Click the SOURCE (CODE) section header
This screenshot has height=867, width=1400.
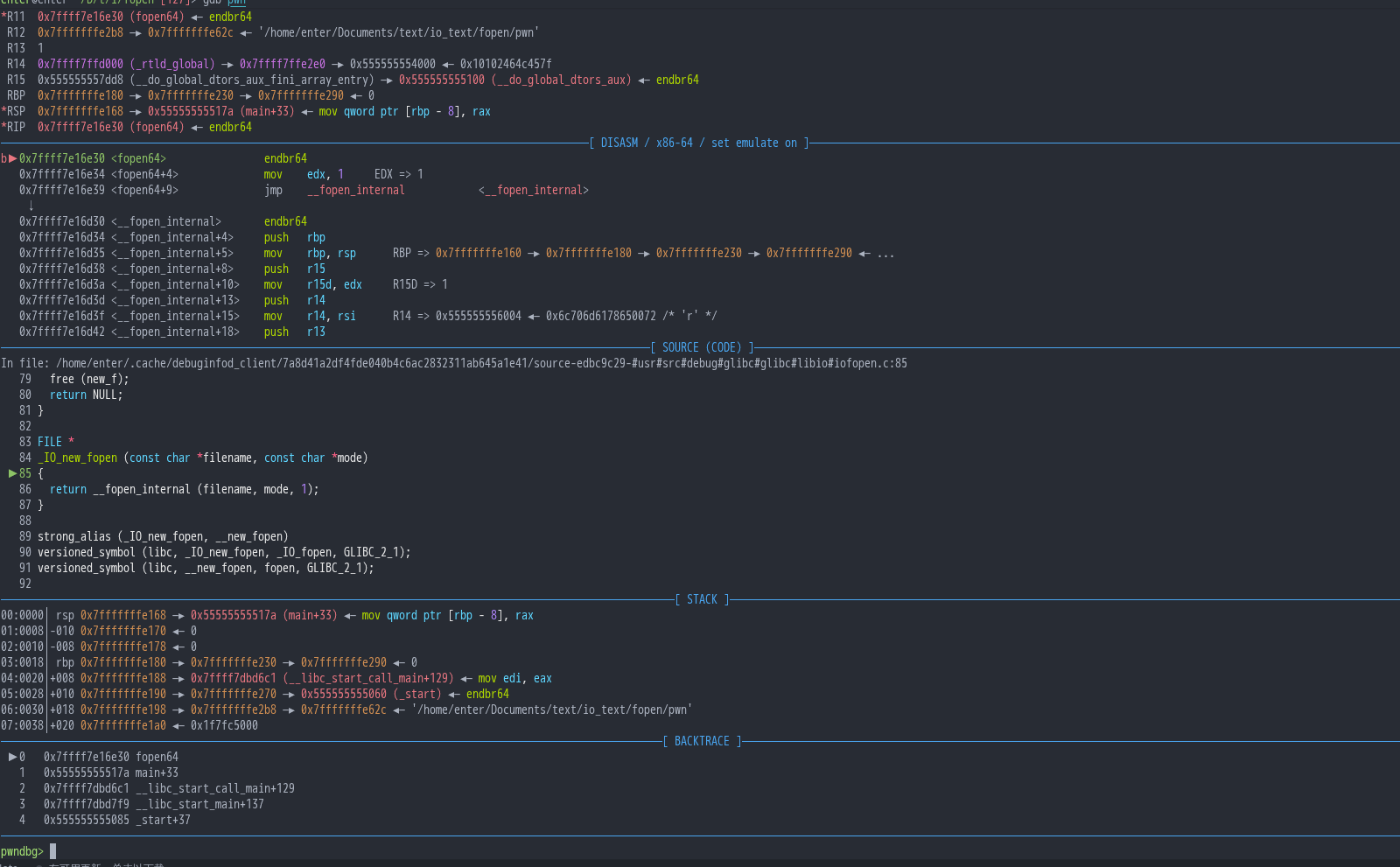coord(702,347)
